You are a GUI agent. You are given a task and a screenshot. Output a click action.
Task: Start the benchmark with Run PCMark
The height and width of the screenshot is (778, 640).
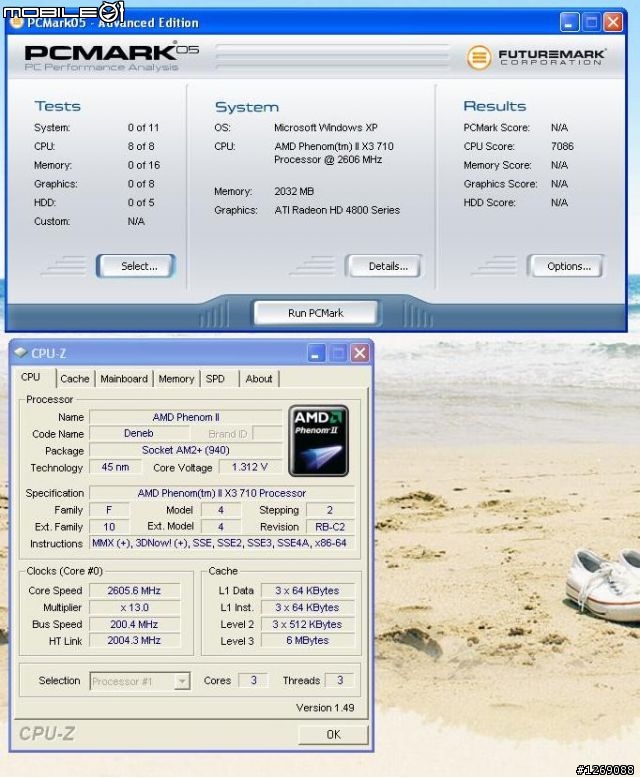316,313
